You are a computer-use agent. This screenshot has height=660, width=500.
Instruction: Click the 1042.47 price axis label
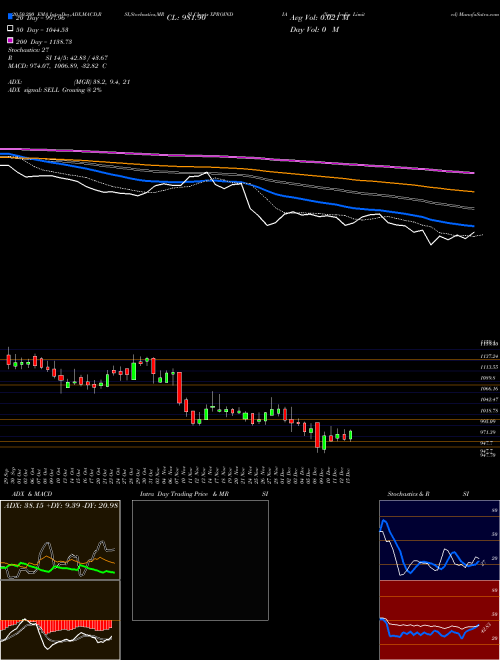point(489,399)
